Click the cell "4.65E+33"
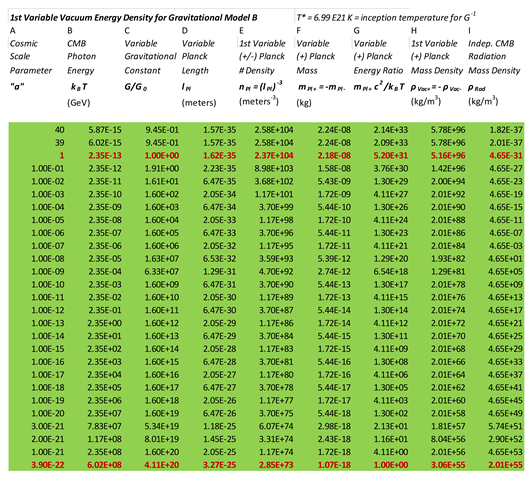Viewport: 531px width, 480px height. coord(506,361)
